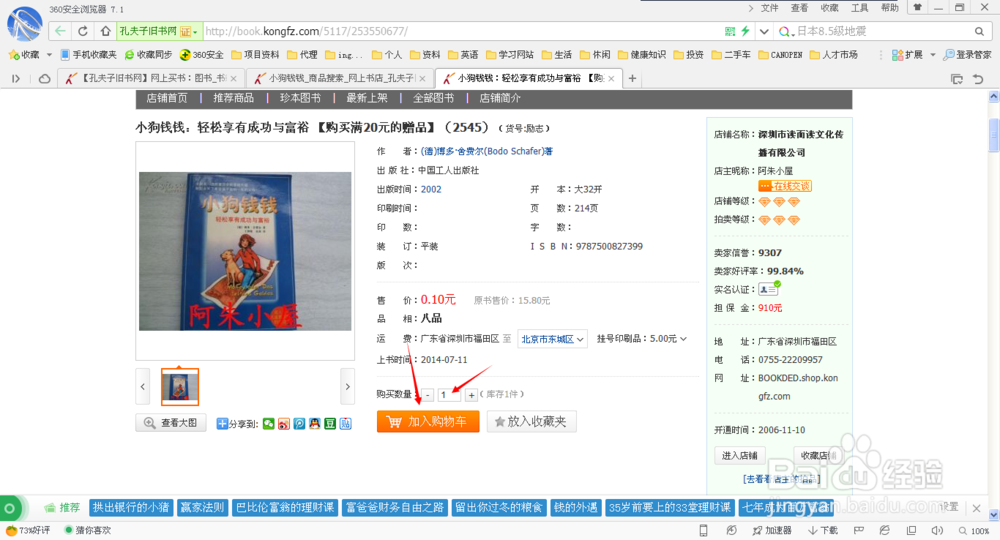Click the phone icon in status bar
The image size is (1000, 540).
point(703,530)
